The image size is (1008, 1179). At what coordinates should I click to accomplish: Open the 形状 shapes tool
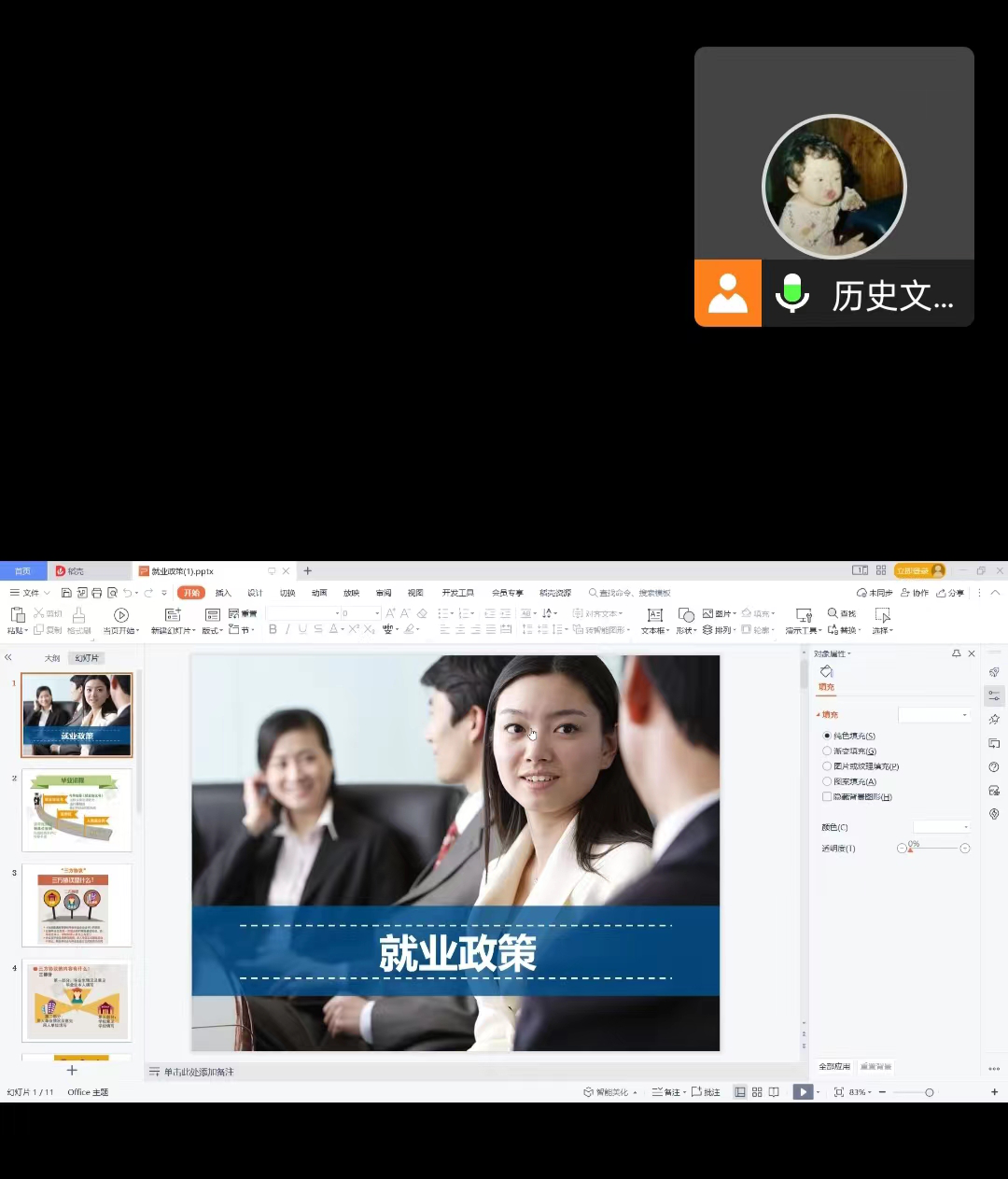(686, 614)
